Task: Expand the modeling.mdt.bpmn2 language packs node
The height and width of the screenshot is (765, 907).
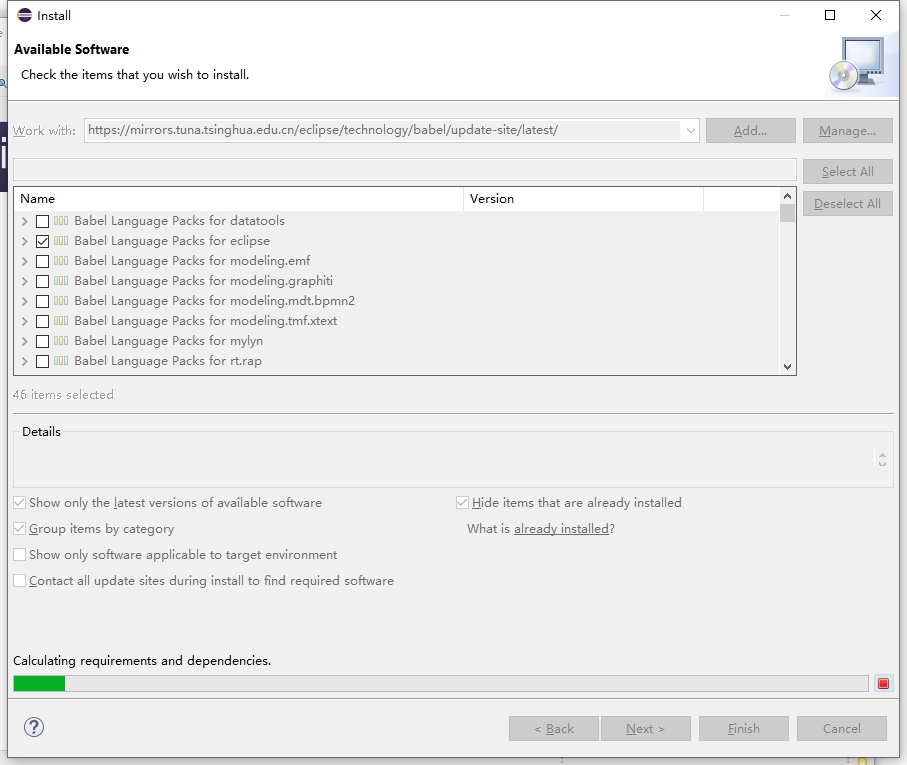Action: pos(24,301)
